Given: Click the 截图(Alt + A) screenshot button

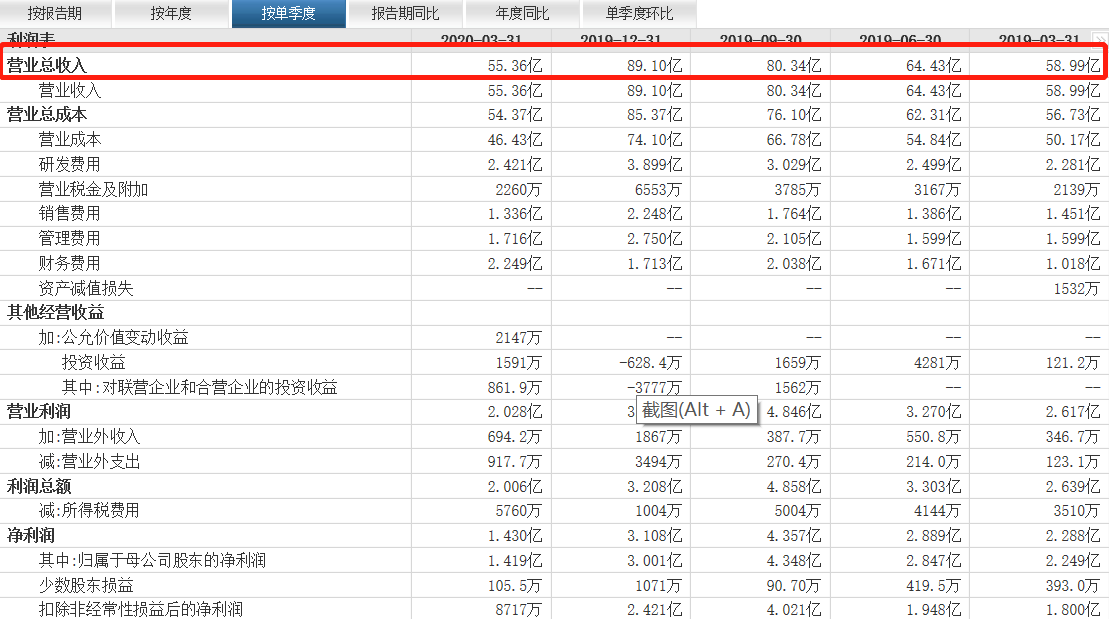Looking at the screenshot, I should pyautogui.click(x=697, y=411).
